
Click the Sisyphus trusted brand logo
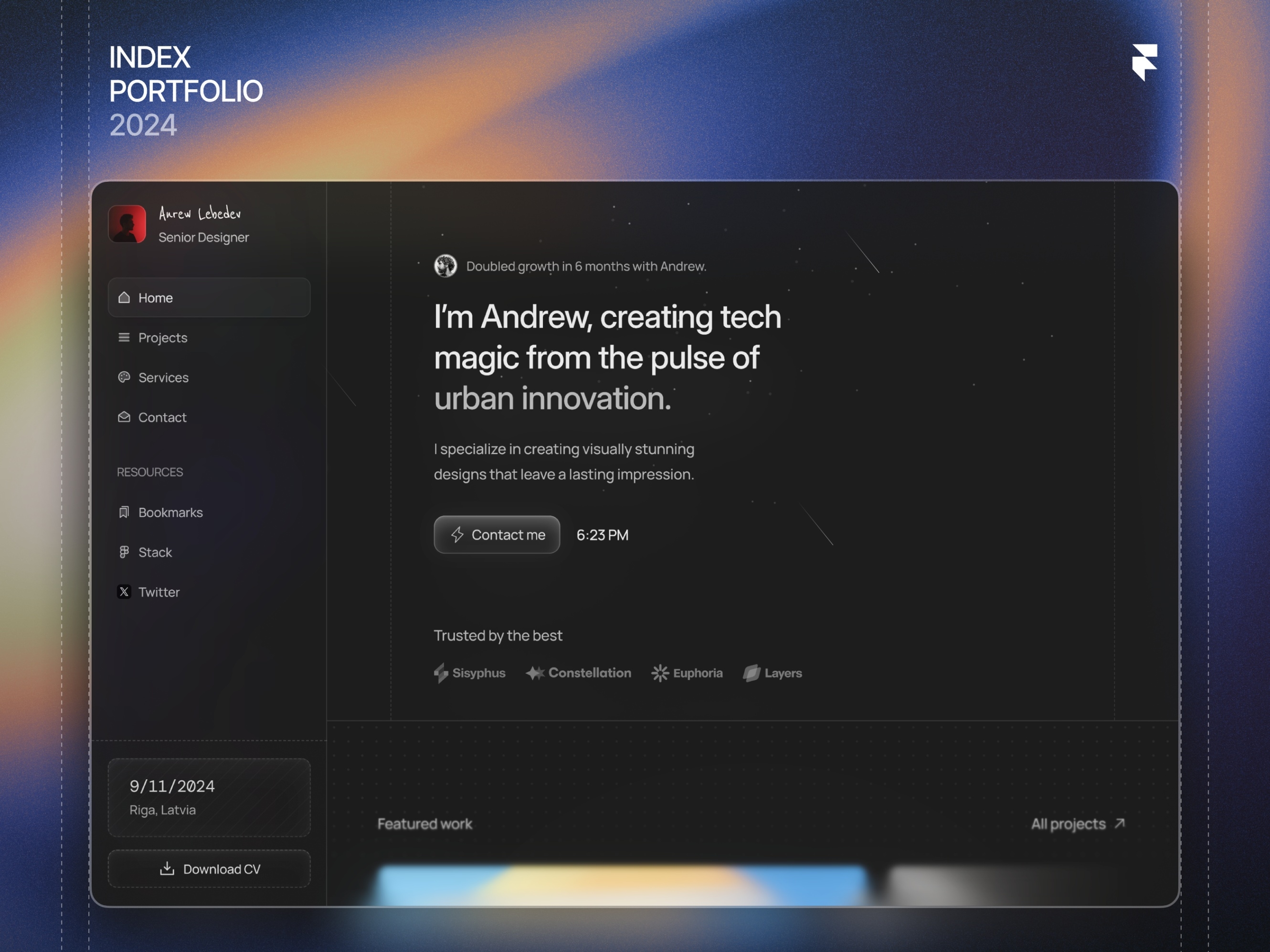469,672
